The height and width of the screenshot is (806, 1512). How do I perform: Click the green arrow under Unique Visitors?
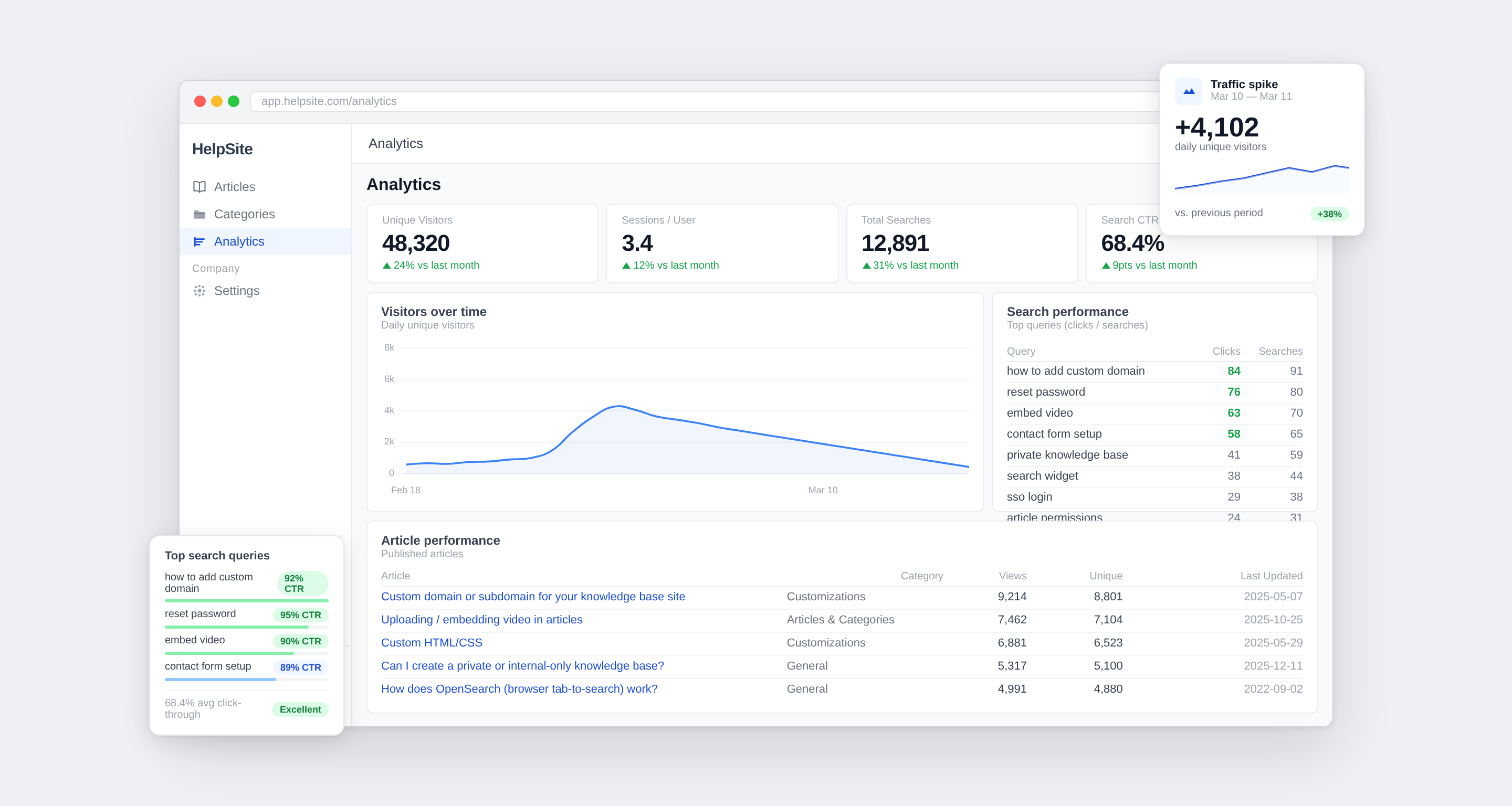(387, 266)
